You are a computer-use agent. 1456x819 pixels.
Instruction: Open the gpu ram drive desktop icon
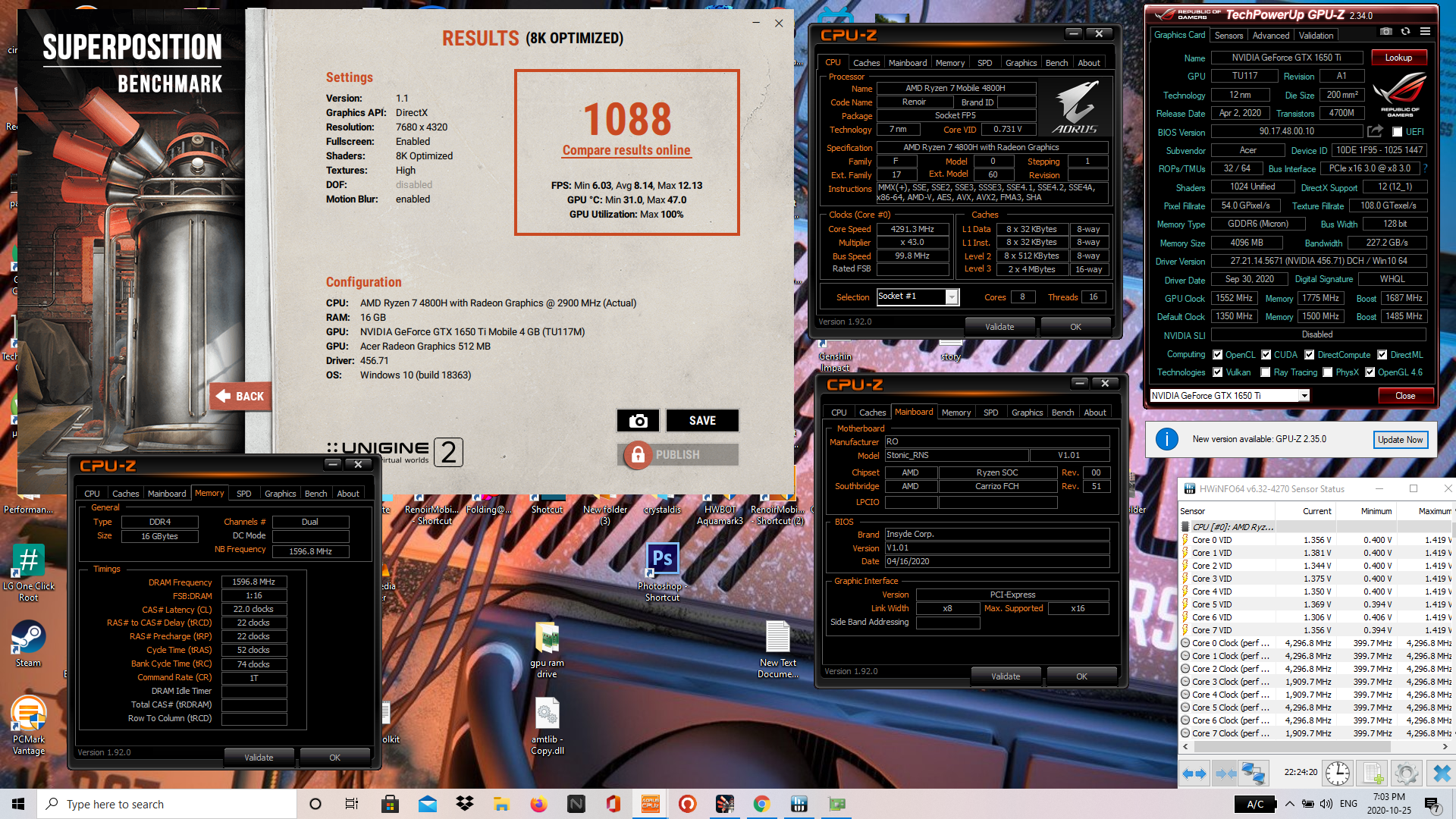[x=547, y=650]
